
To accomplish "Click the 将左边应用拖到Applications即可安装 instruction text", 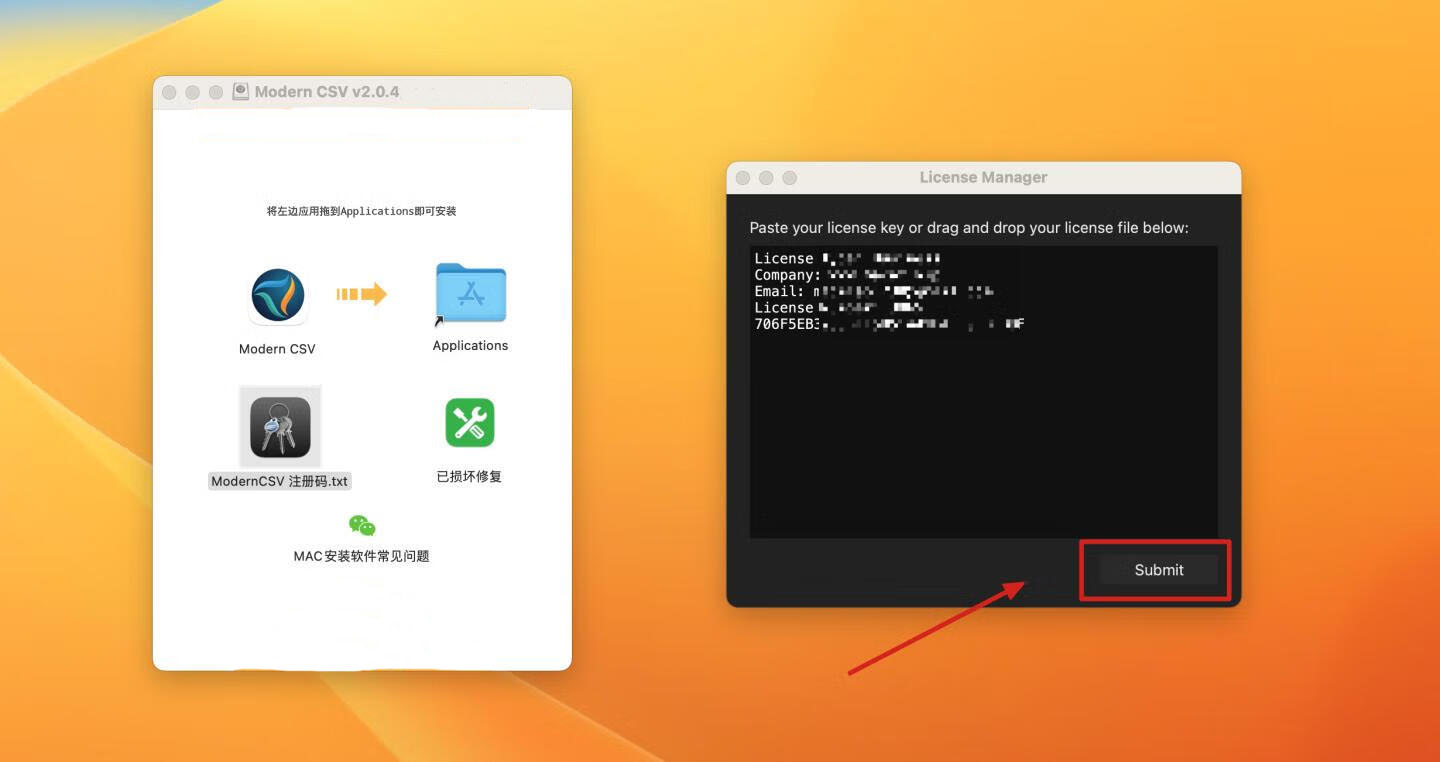I will 361,211.
